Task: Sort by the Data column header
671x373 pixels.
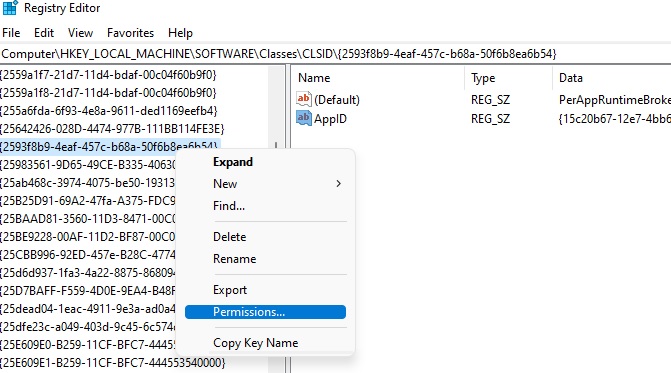Action: [571, 78]
